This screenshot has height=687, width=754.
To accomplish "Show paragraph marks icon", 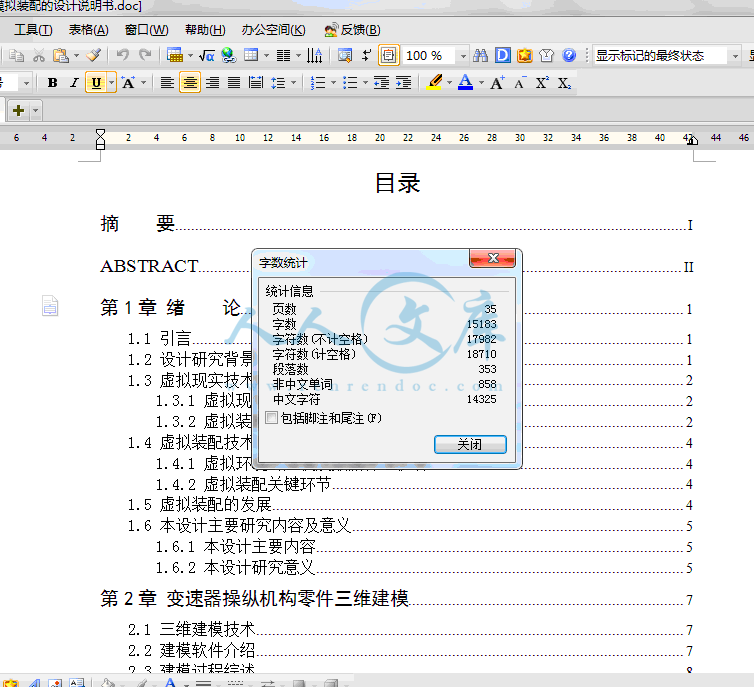I will coord(366,55).
